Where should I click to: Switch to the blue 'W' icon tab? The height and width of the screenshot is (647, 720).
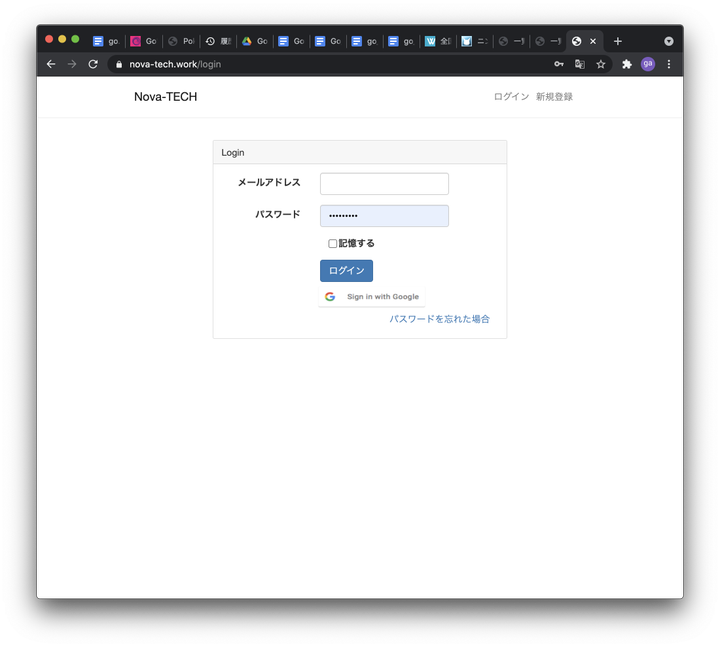438,41
